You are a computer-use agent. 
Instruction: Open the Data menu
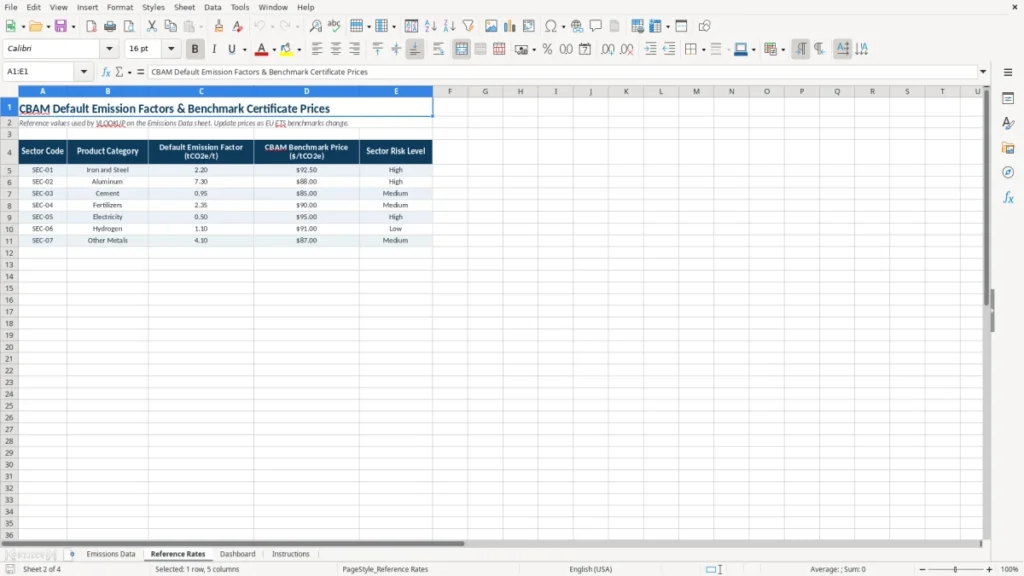click(212, 7)
